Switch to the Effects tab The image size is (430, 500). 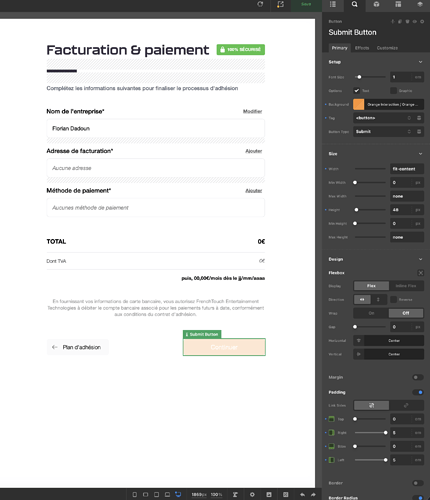pos(362,48)
